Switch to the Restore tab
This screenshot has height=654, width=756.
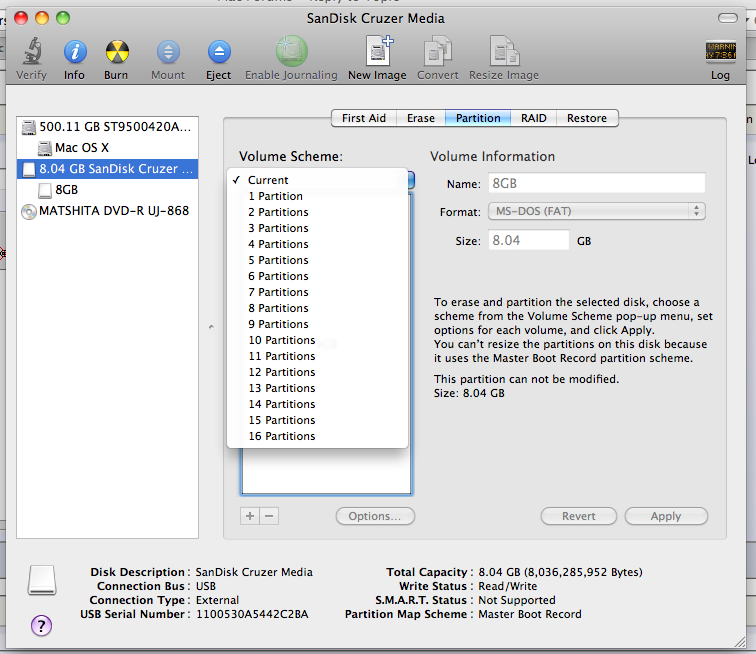(x=587, y=118)
